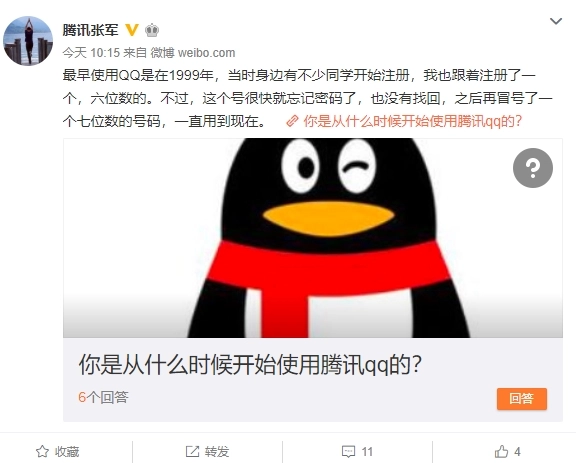Open the comments bubble showing 11
Viewport: 576px width, 463px height.
[357, 452]
